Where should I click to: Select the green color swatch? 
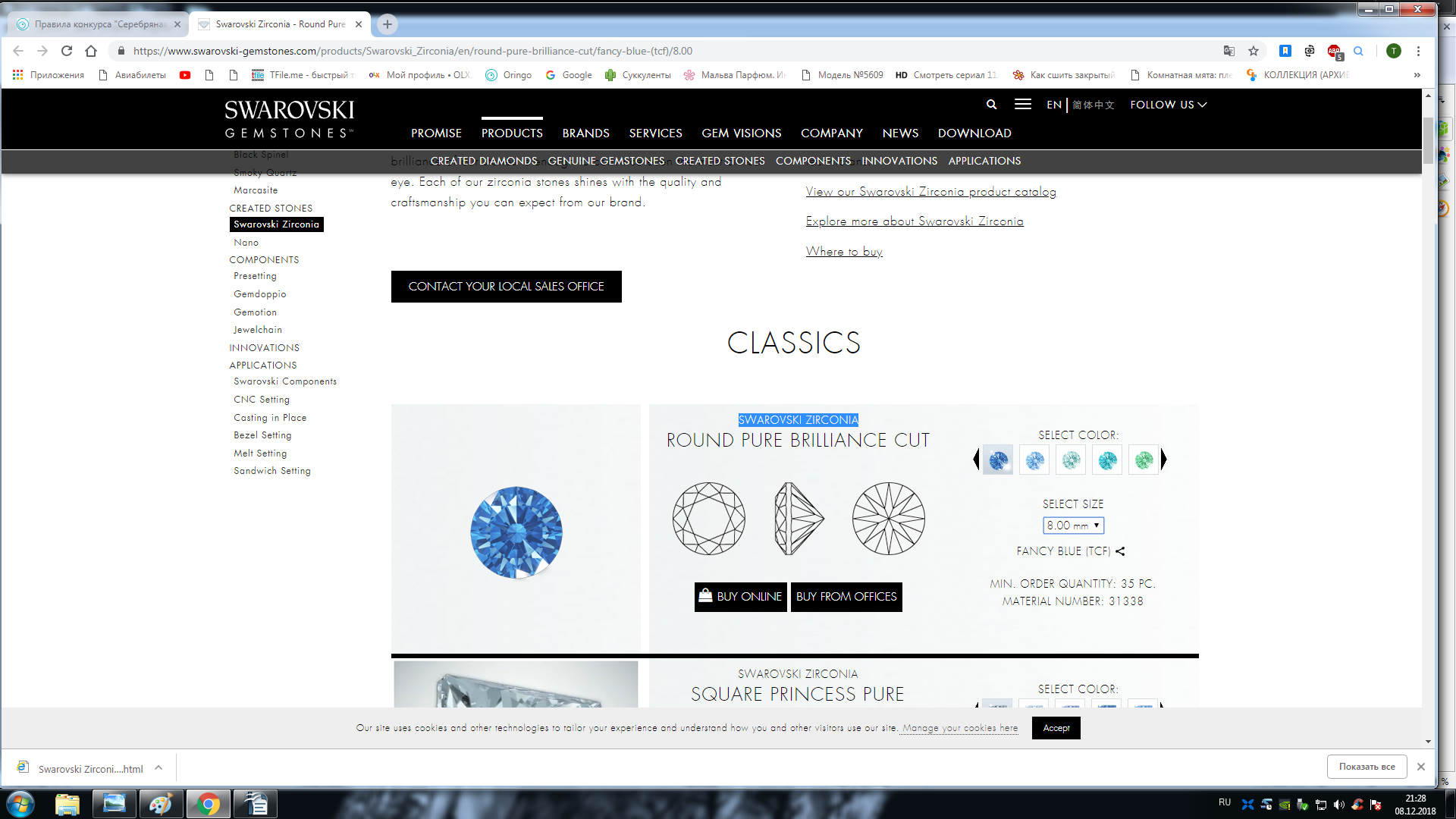tap(1144, 460)
